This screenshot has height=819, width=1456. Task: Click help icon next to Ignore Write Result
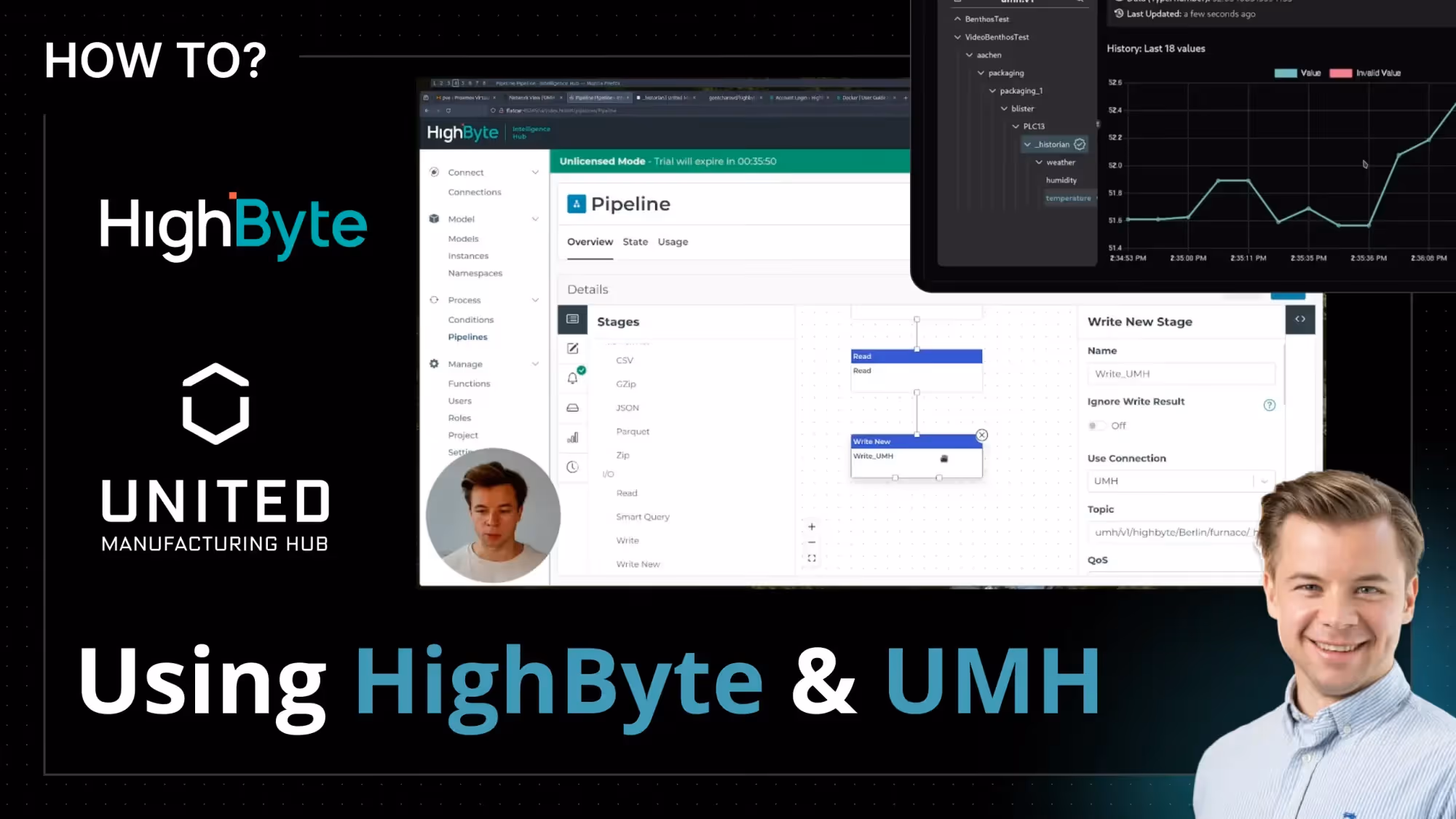tap(1269, 405)
